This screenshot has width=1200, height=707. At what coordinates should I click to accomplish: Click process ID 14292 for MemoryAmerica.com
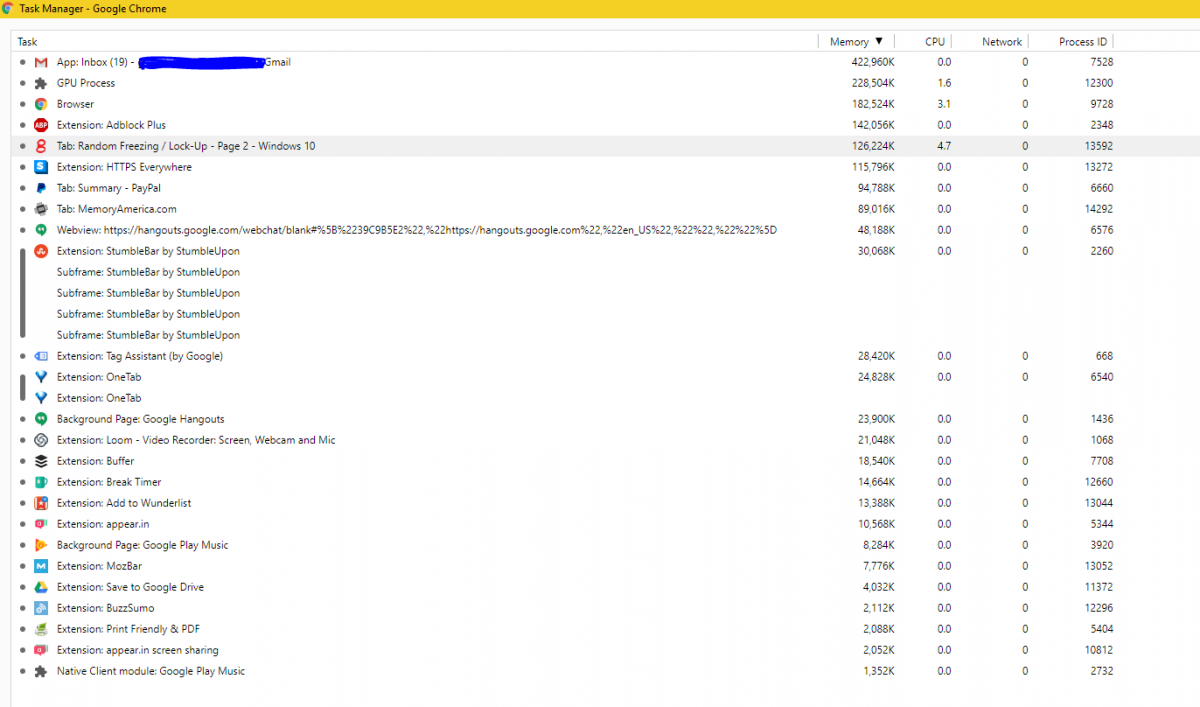(1098, 209)
